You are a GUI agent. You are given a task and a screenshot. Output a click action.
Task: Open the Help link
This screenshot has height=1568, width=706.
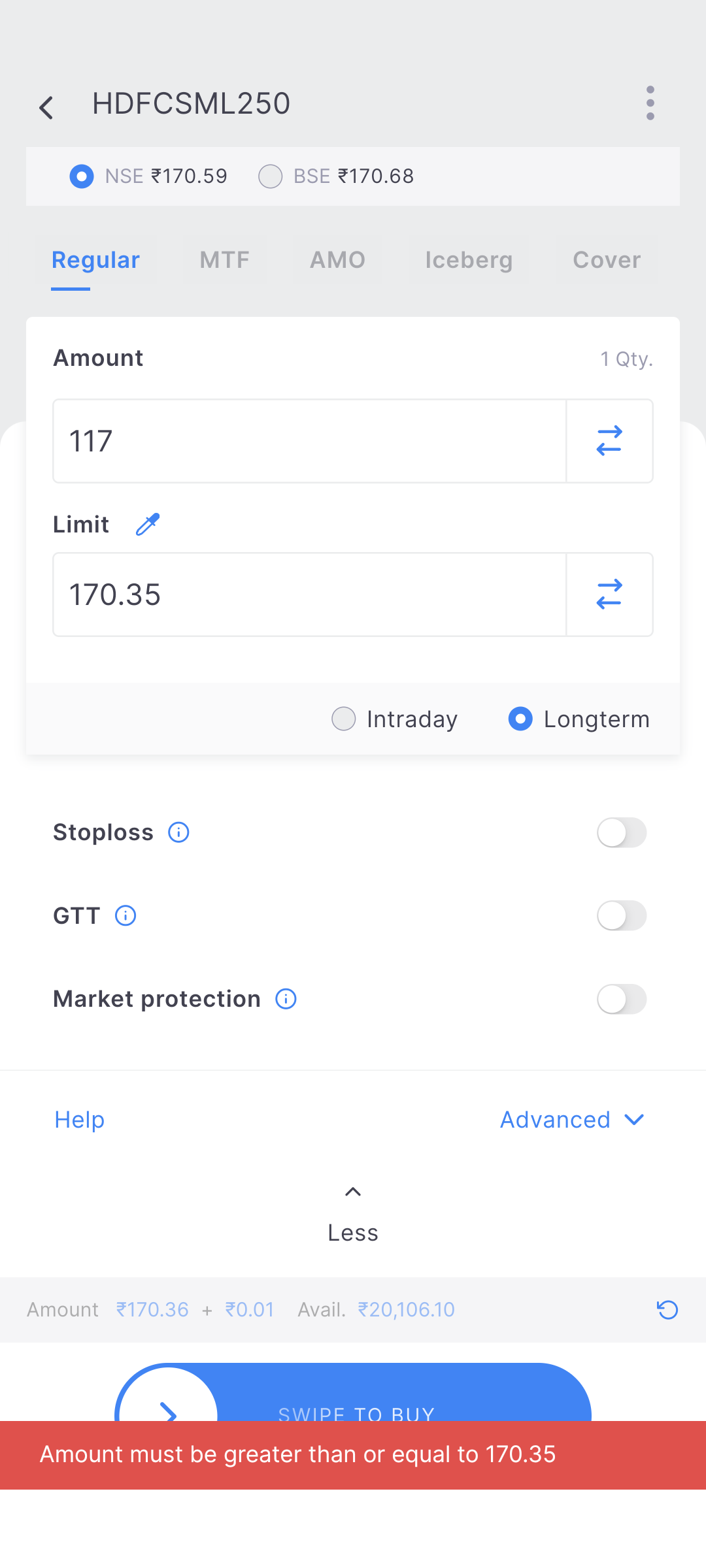point(80,1120)
